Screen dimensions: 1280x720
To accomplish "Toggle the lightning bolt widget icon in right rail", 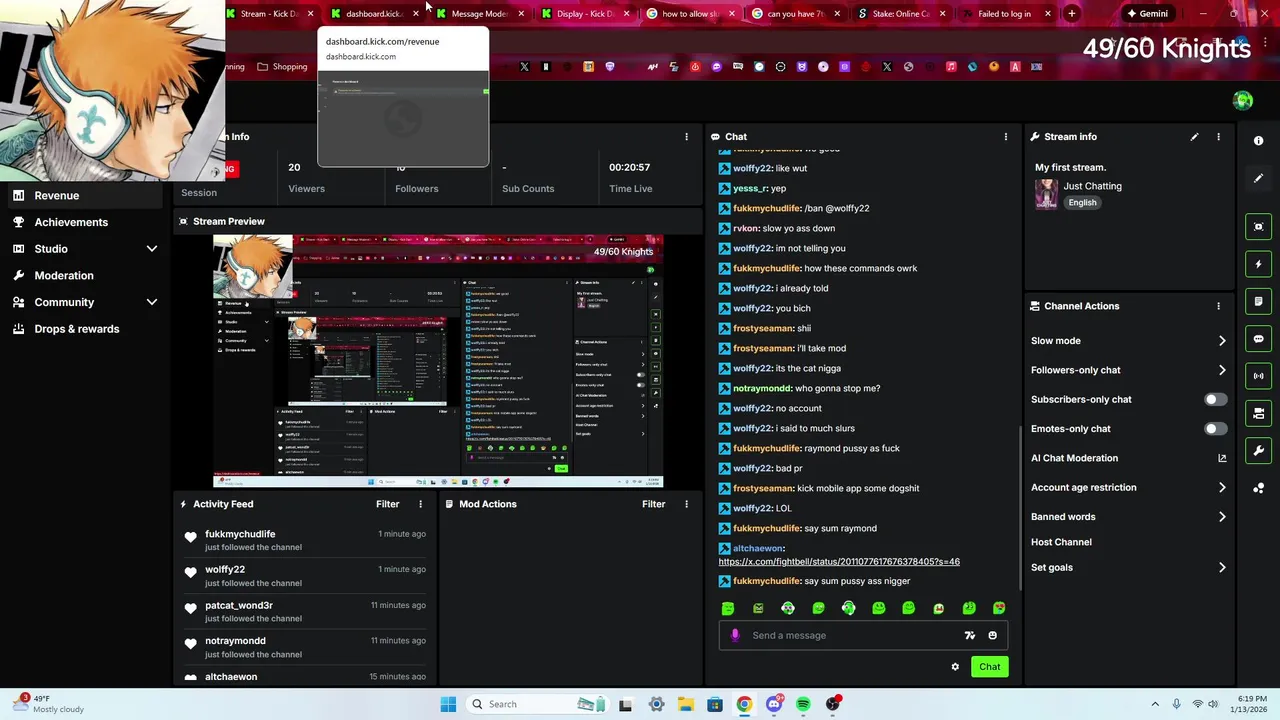I will (1258, 264).
